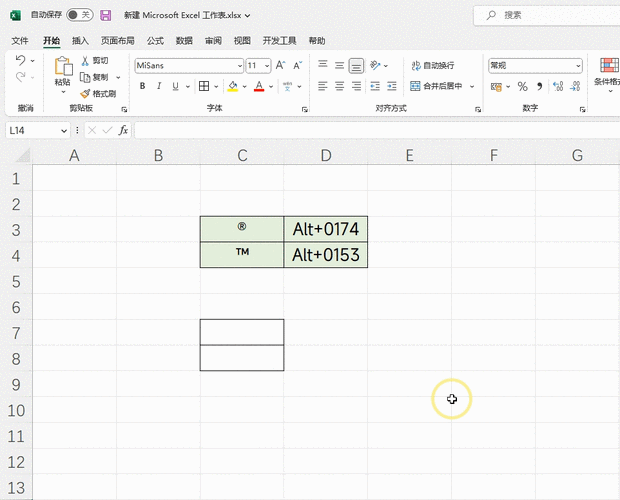Increase font size with larger A
Image resolution: width=620 pixels, height=500 pixels.
[x=280, y=65]
